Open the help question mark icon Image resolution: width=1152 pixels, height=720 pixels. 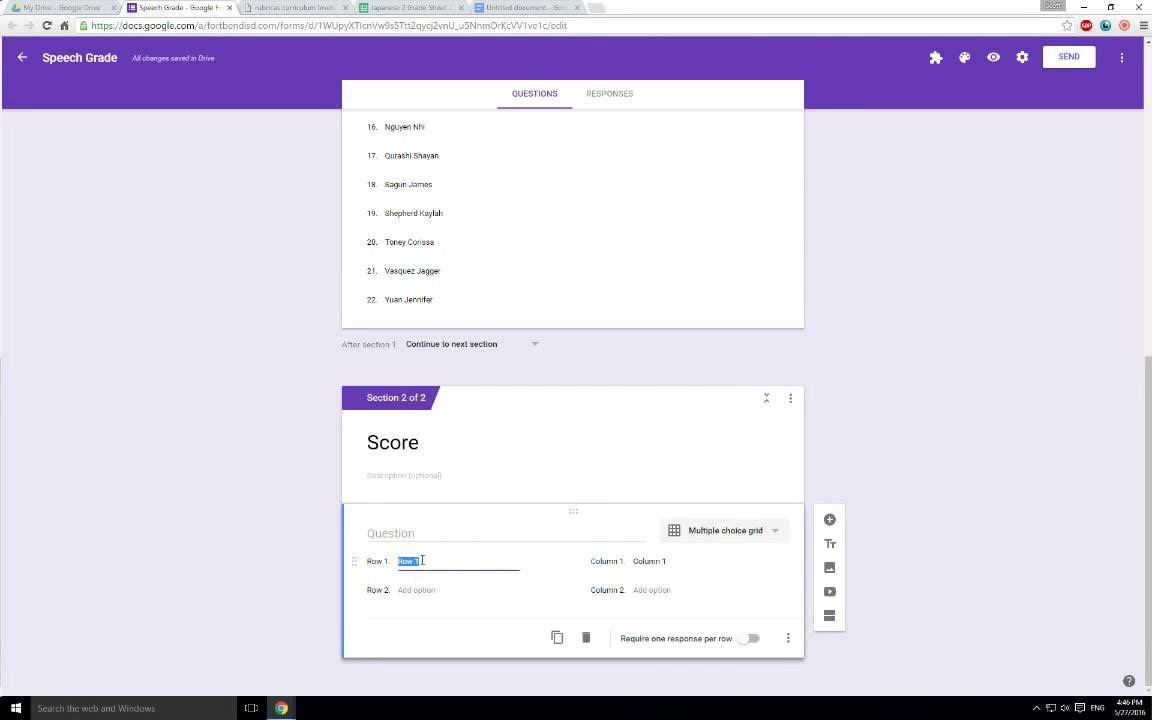click(x=1129, y=681)
